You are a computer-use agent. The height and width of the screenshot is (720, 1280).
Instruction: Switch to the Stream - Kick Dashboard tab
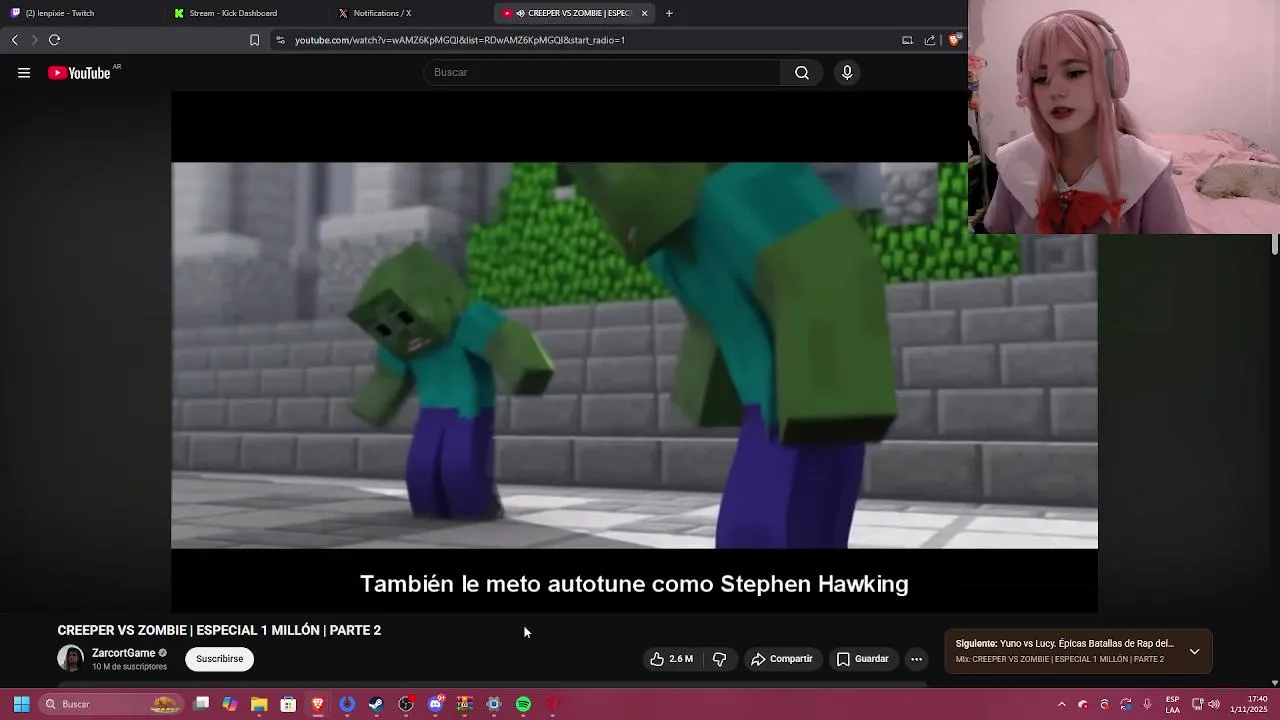tap(242, 13)
